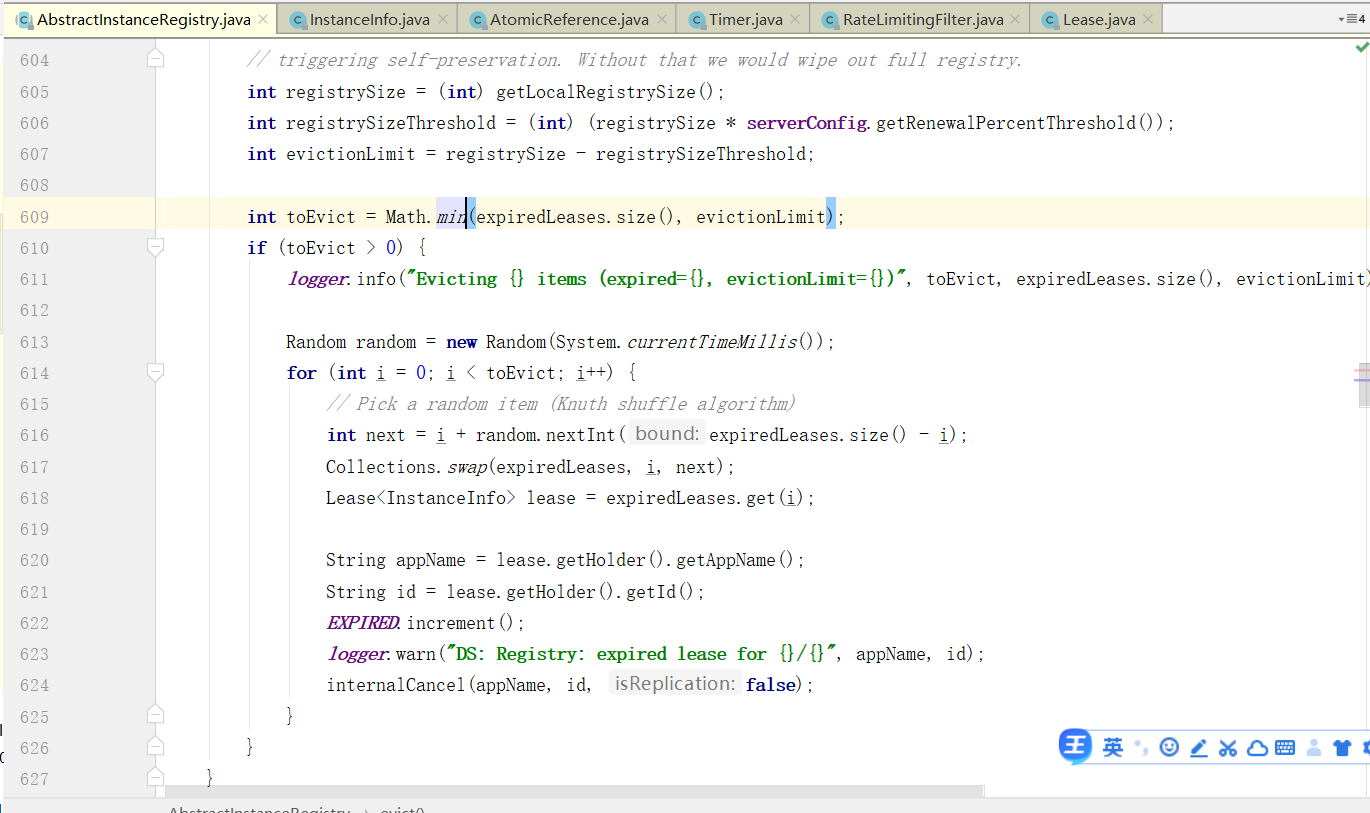1370x813 pixels.
Task: Click the Java class icon on AtomicReference.java tab
Action: pos(478,20)
